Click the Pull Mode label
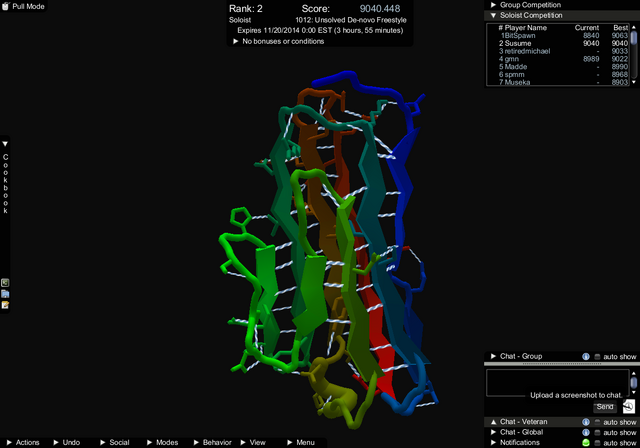The height and width of the screenshot is (448, 640). [28, 6]
